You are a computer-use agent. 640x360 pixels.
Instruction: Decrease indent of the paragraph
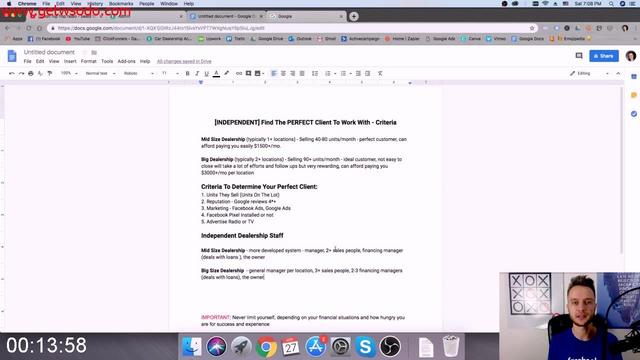point(358,73)
